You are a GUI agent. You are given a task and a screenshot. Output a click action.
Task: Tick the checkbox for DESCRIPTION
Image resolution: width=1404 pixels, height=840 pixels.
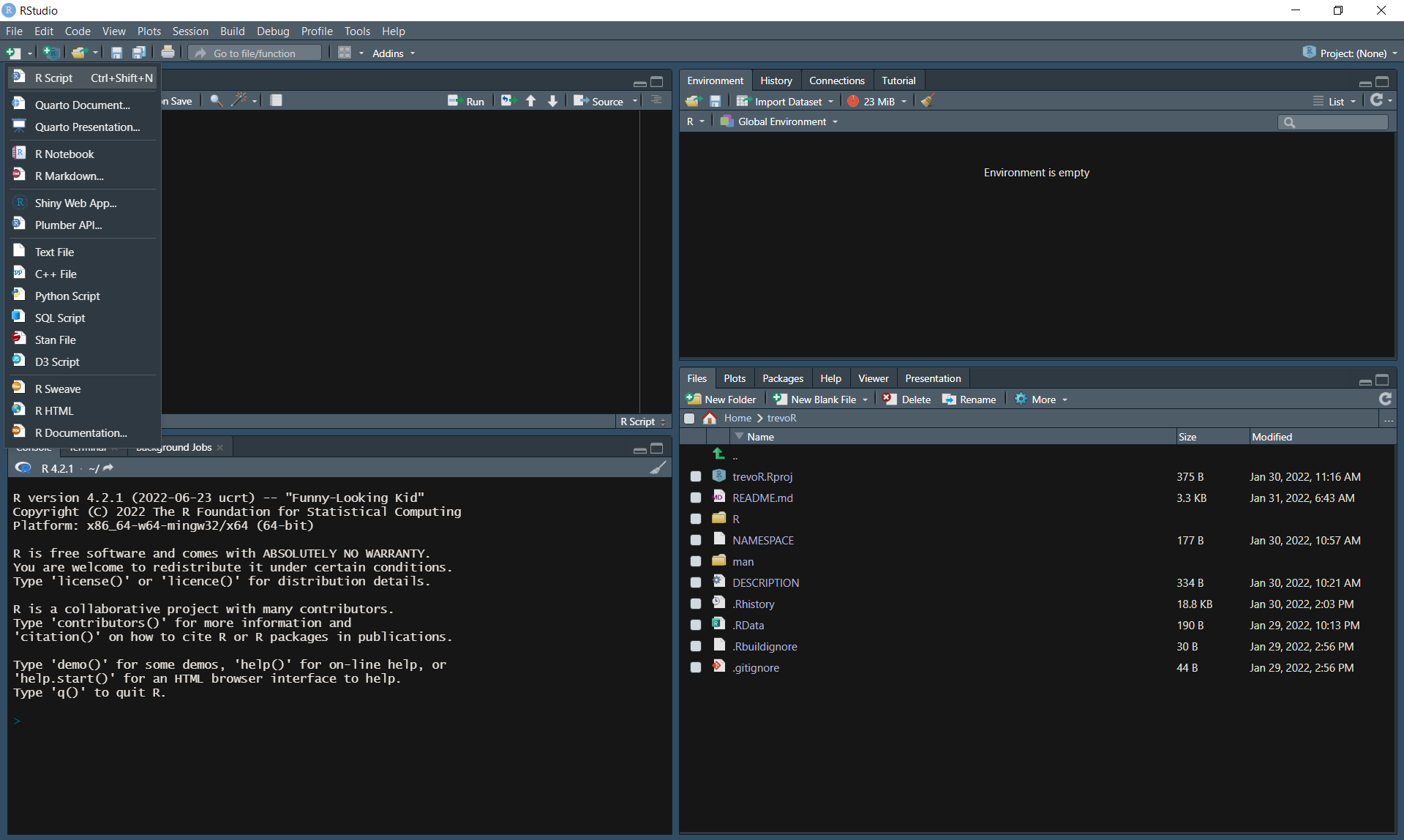[x=696, y=582]
